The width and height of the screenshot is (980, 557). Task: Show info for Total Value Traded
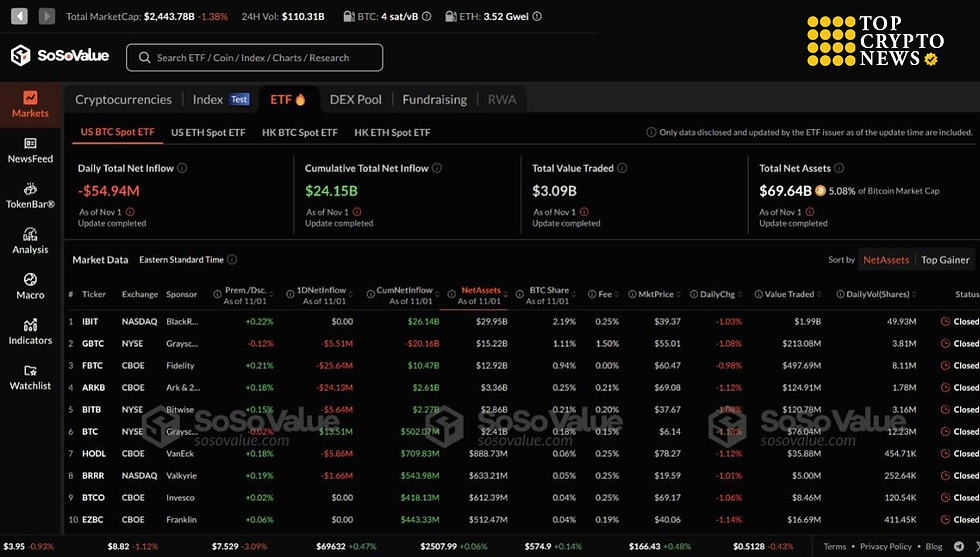pos(622,168)
